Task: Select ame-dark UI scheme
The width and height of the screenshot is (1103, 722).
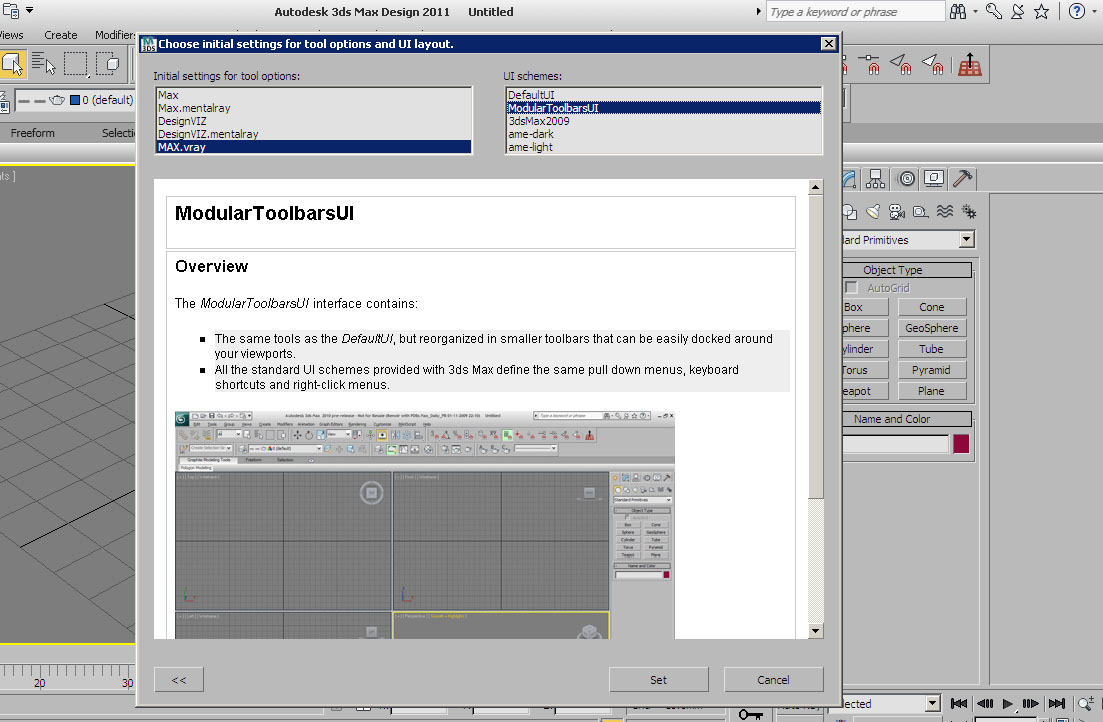Action: tap(663, 134)
